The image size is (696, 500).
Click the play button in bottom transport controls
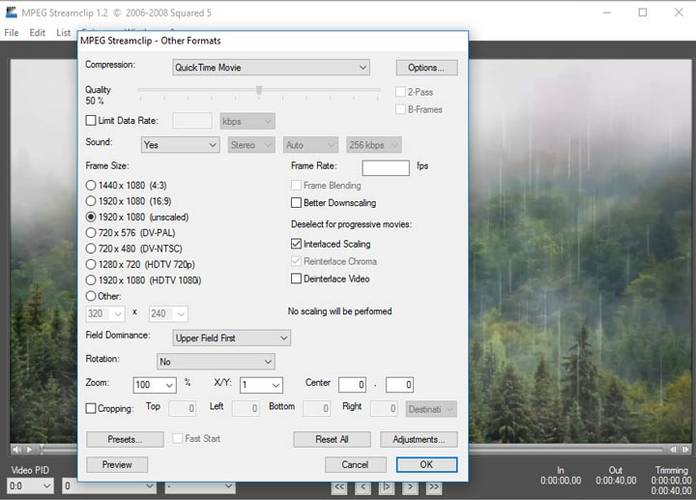pos(386,487)
